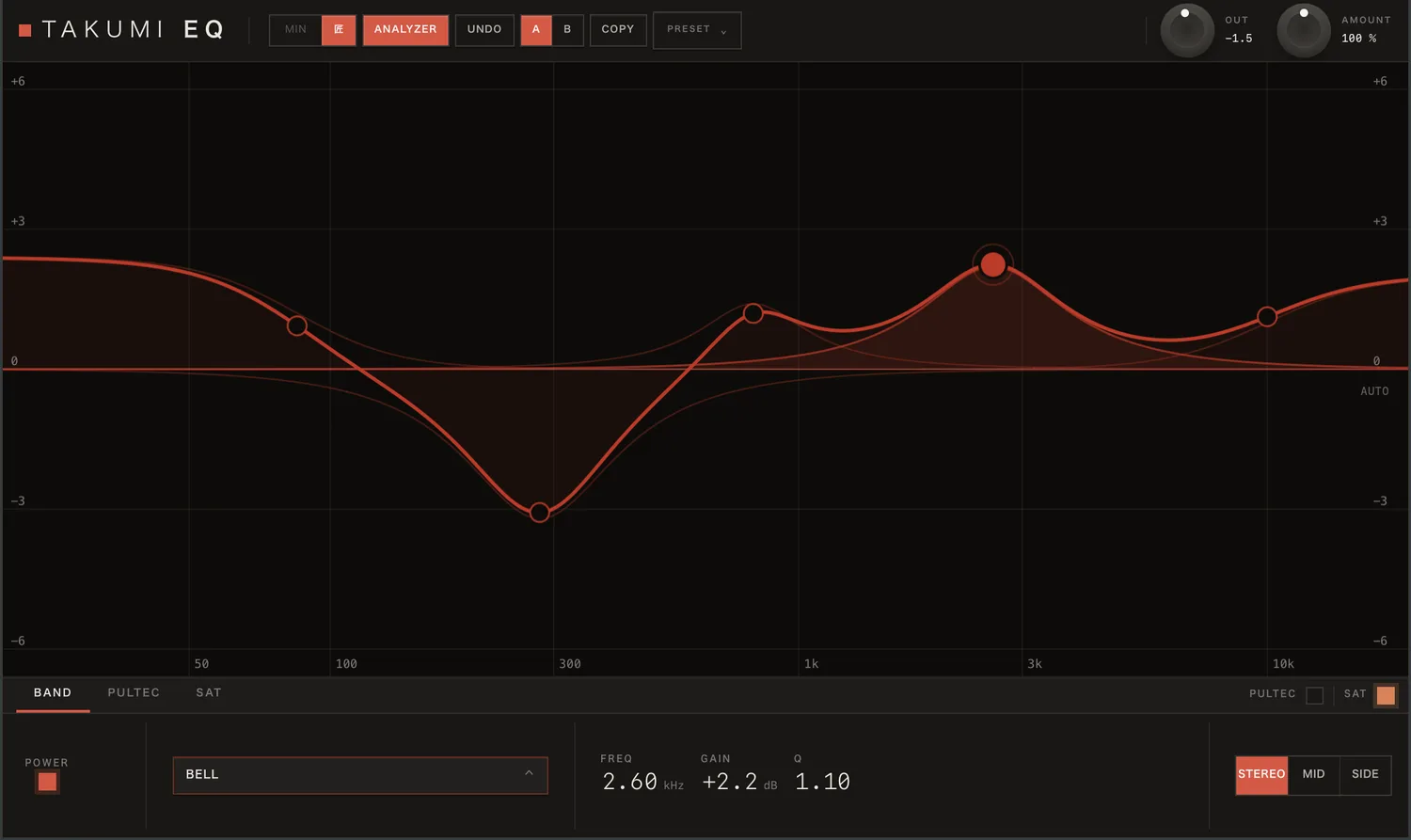Toggle the SAT checkbox on the right
This screenshot has height=840, width=1411.
click(1386, 695)
